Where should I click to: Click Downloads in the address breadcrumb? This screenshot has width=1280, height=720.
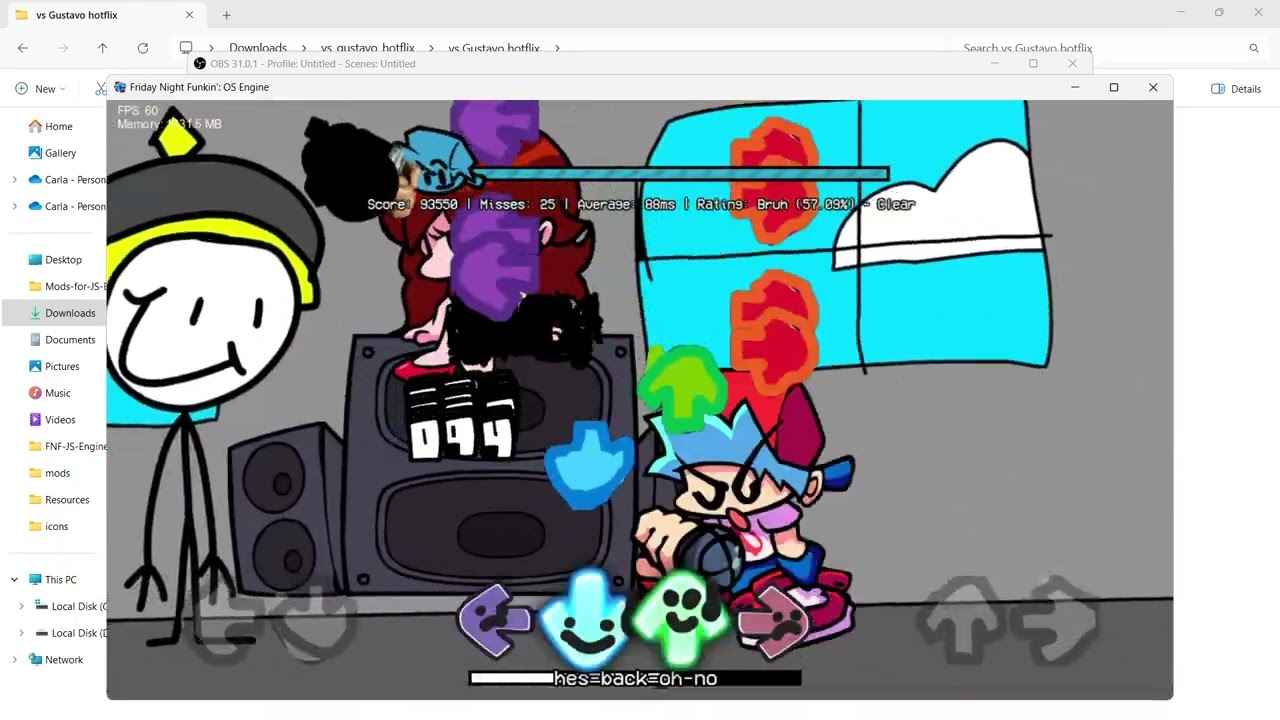(258, 48)
